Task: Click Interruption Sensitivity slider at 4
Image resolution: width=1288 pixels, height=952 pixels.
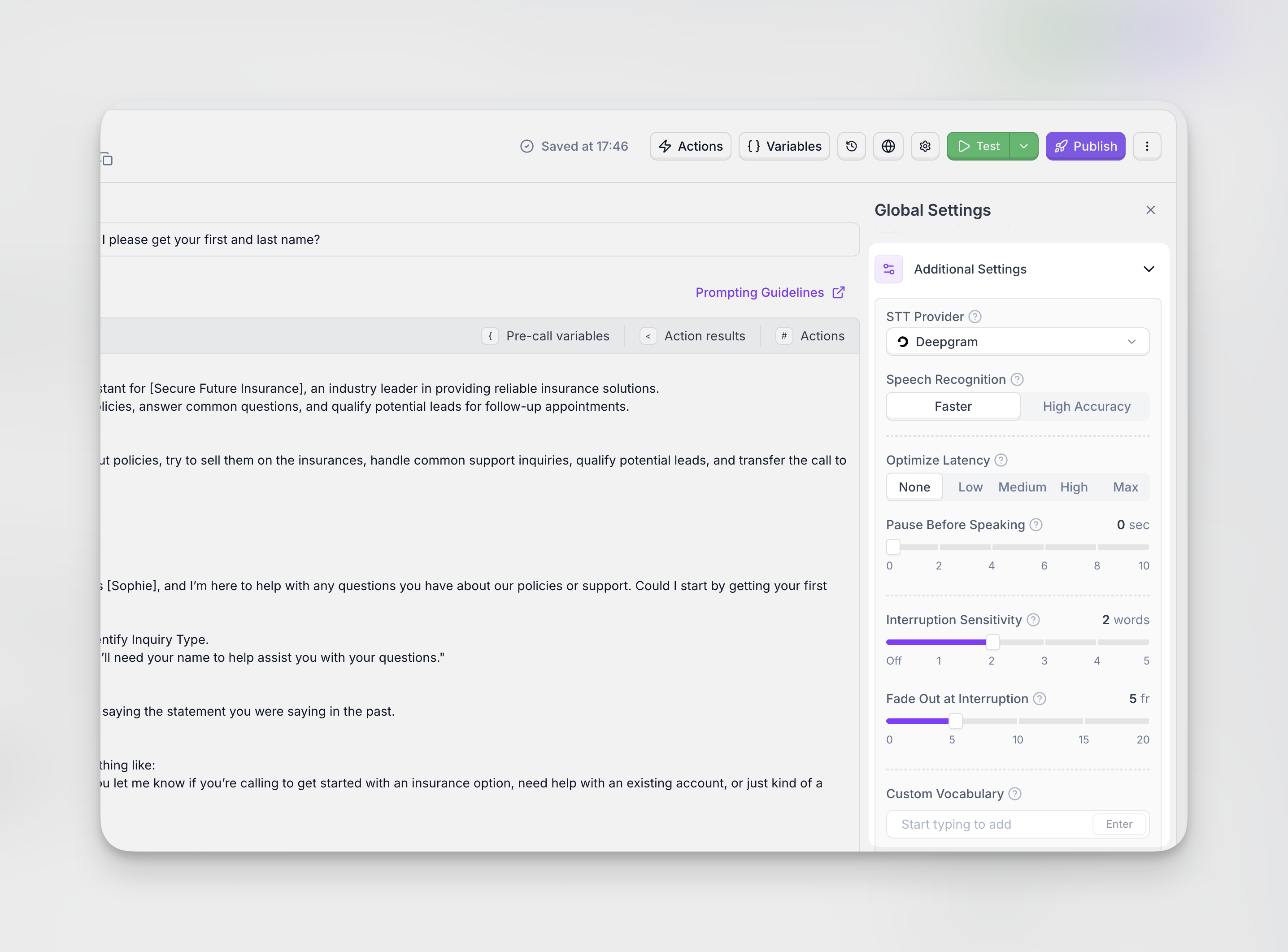Action: coord(1097,642)
